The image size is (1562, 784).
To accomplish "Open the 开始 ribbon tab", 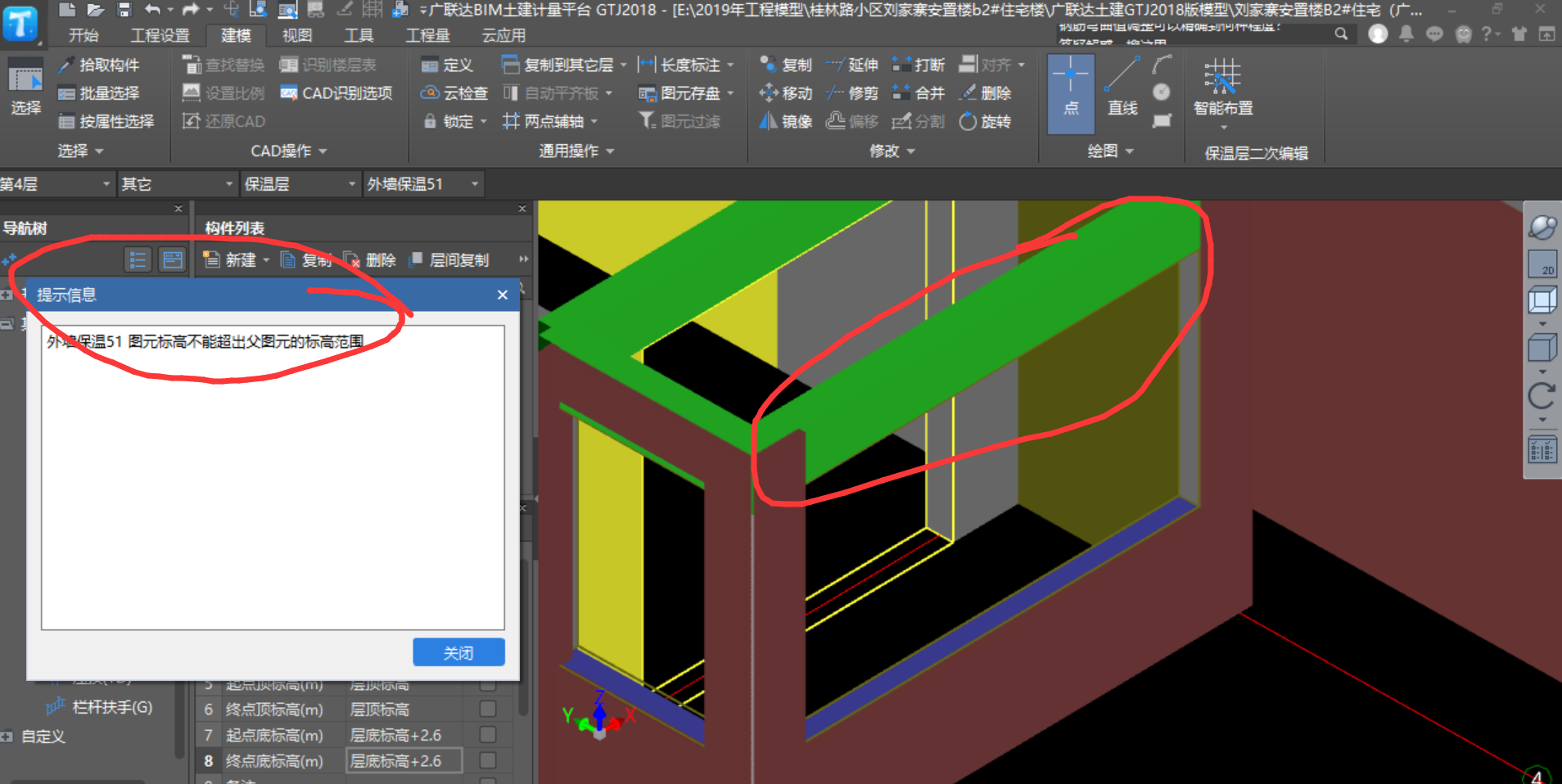I will (84, 35).
